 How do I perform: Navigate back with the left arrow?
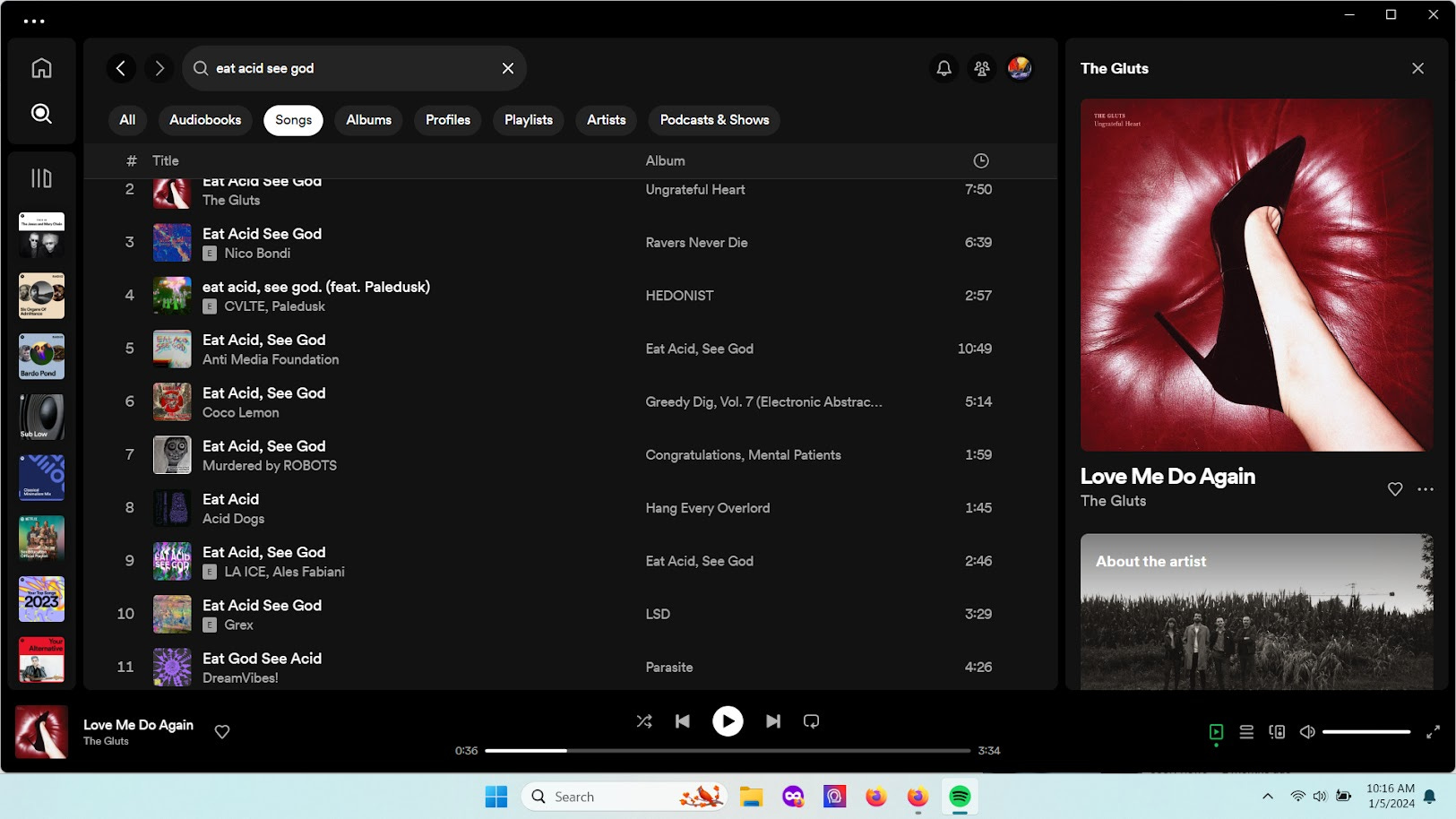pyautogui.click(x=121, y=68)
